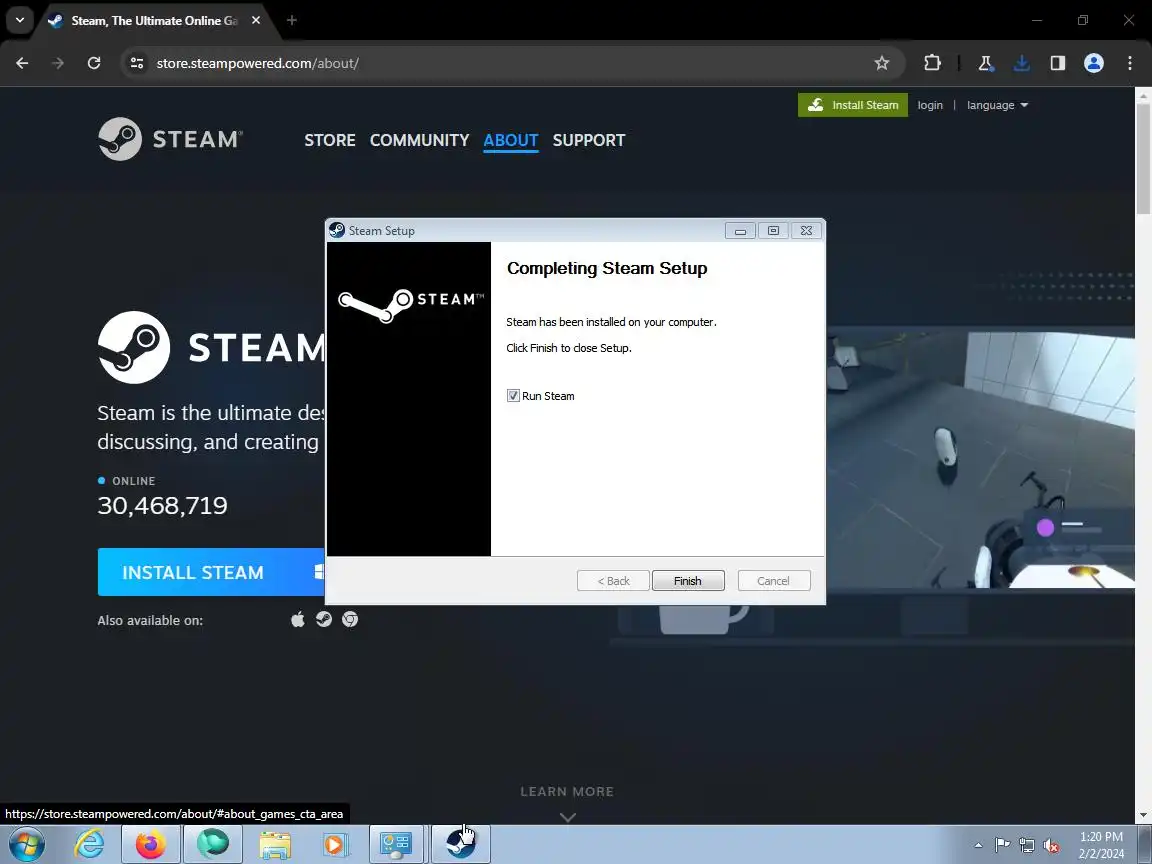Select the Steam browser tab
Viewport: 1152px width, 864px height.
point(151,21)
